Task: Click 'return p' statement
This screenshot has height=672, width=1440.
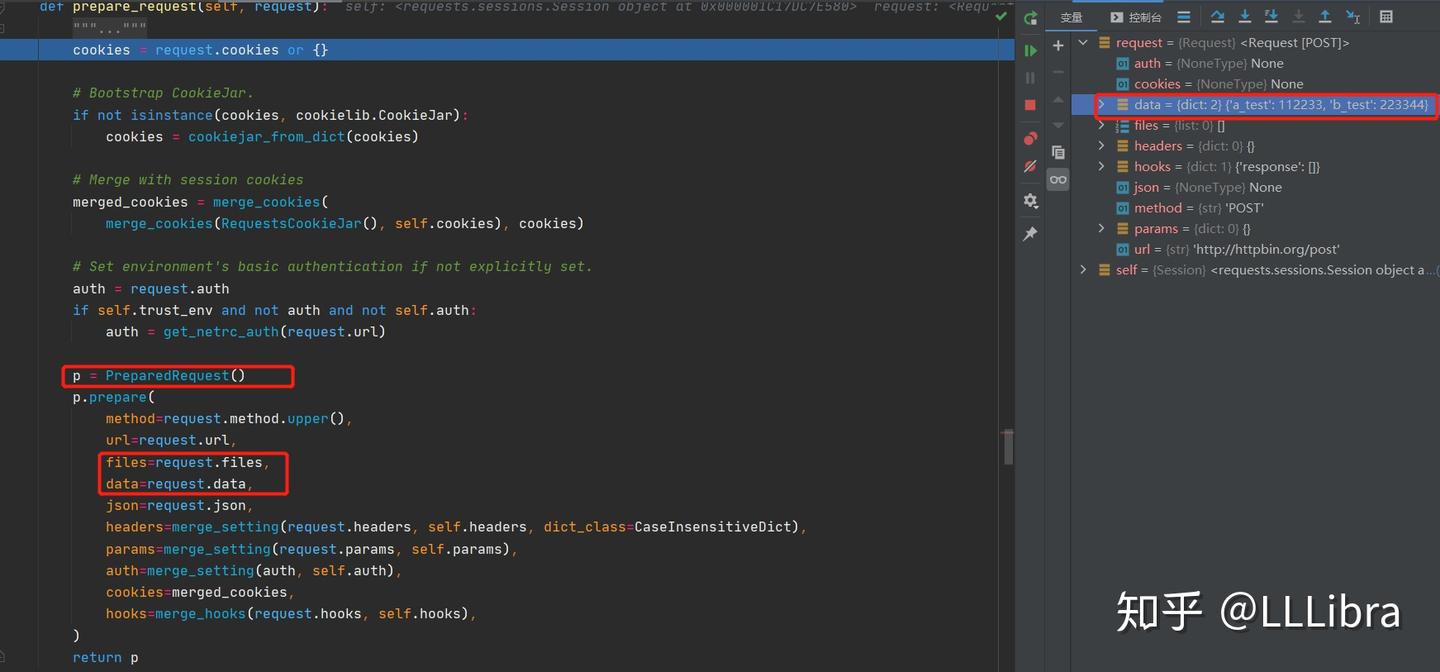Action: pyautogui.click(x=106, y=658)
